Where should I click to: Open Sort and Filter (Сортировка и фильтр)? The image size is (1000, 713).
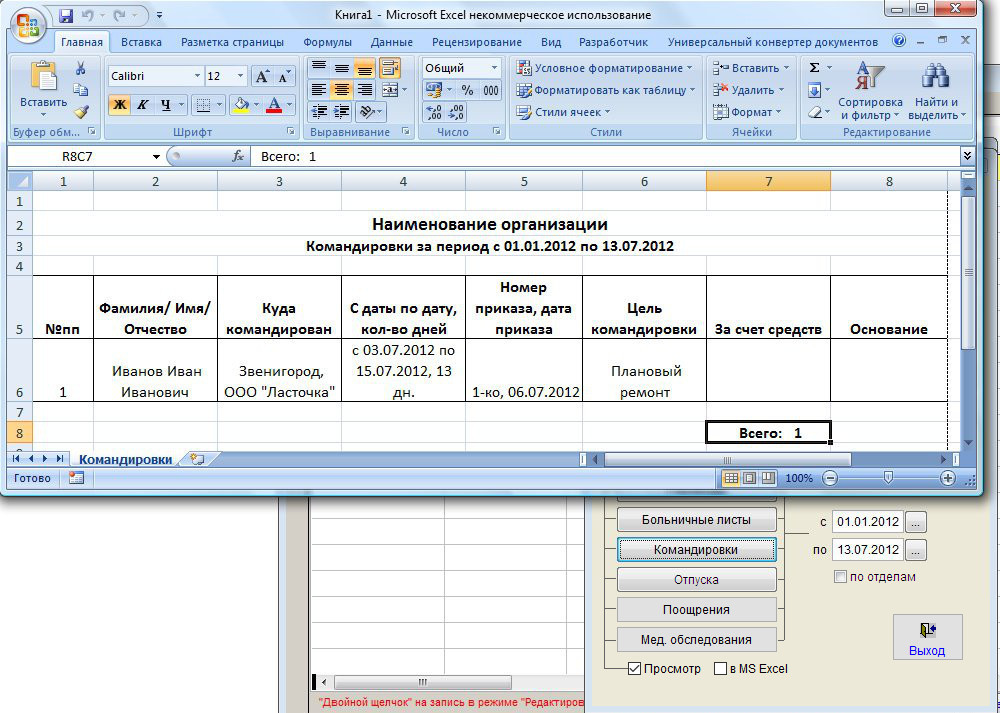point(870,90)
